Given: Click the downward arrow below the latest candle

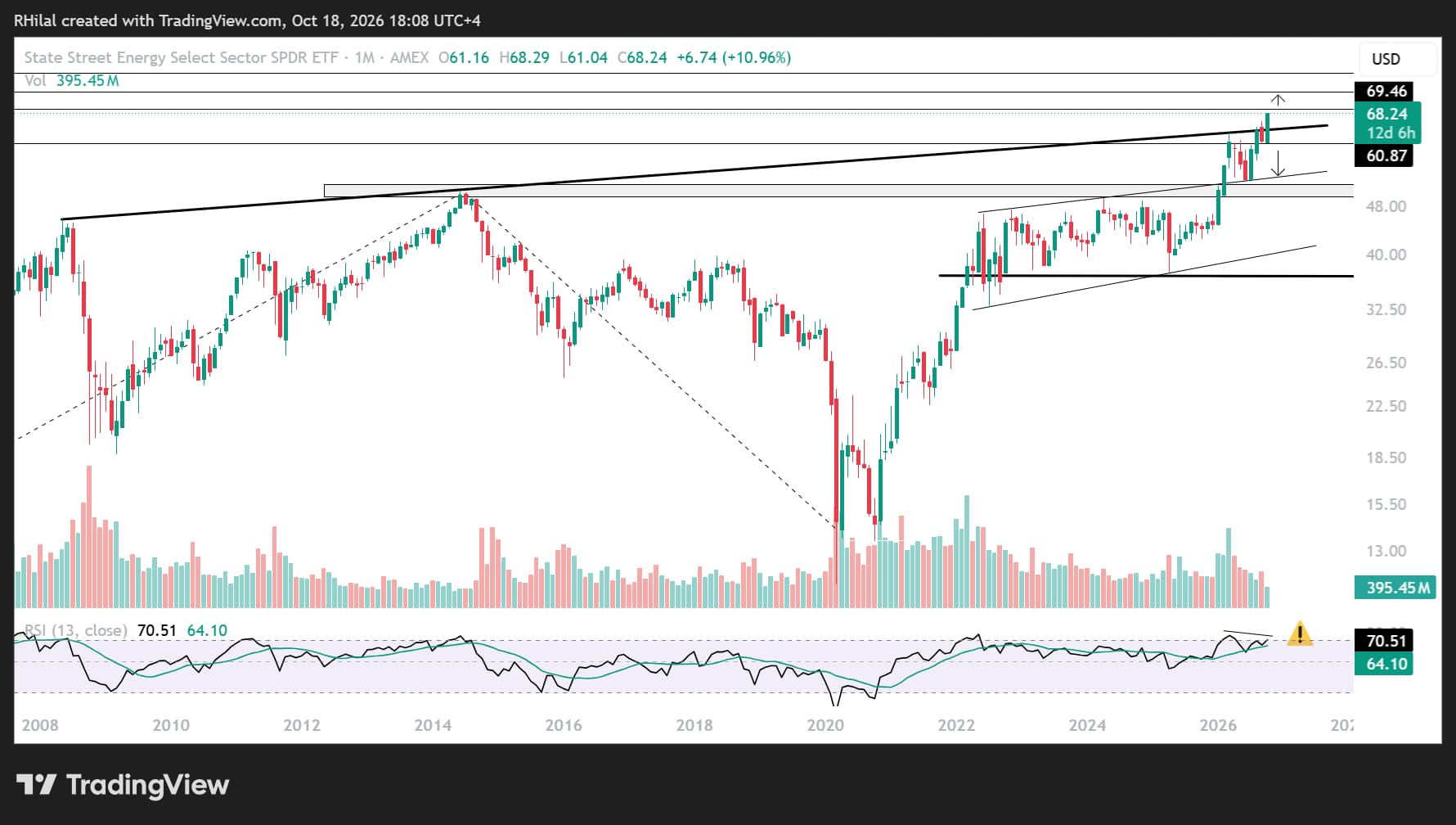Looking at the screenshot, I should pos(1278,164).
